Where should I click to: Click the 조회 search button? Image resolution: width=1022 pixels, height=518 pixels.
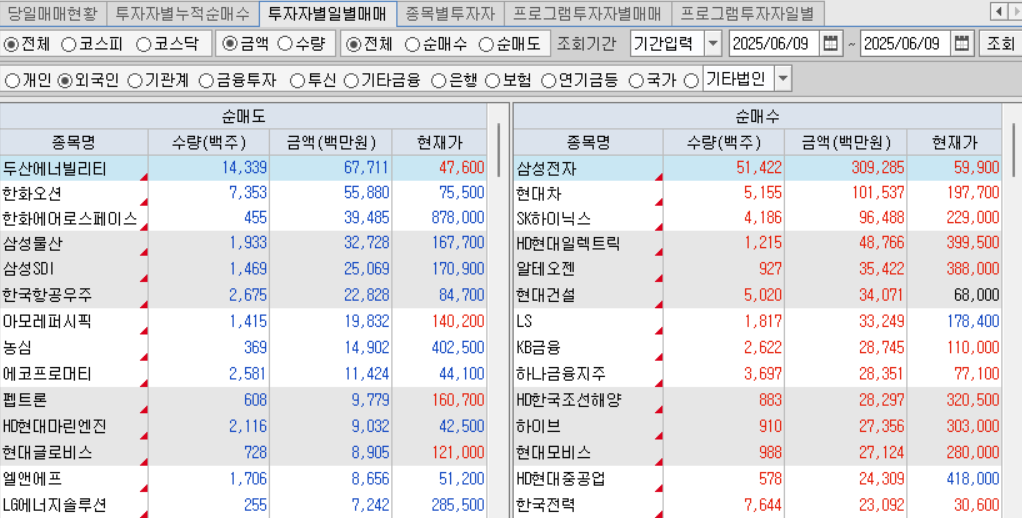[x=1000, y=44]
